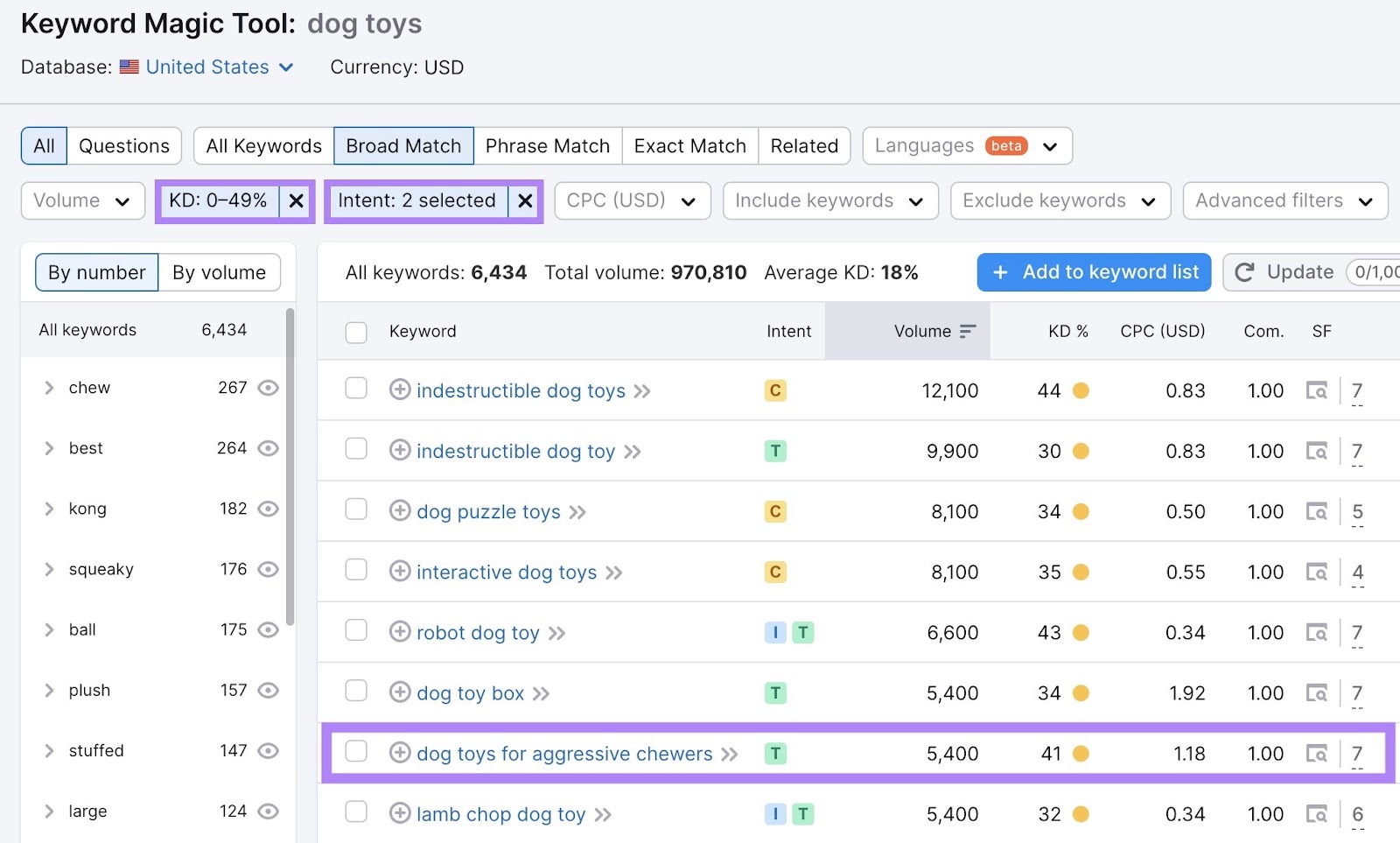Click the plus icon beside "indestructible dog toys"
Screen dimensions: 1400x843
[401, 391]
